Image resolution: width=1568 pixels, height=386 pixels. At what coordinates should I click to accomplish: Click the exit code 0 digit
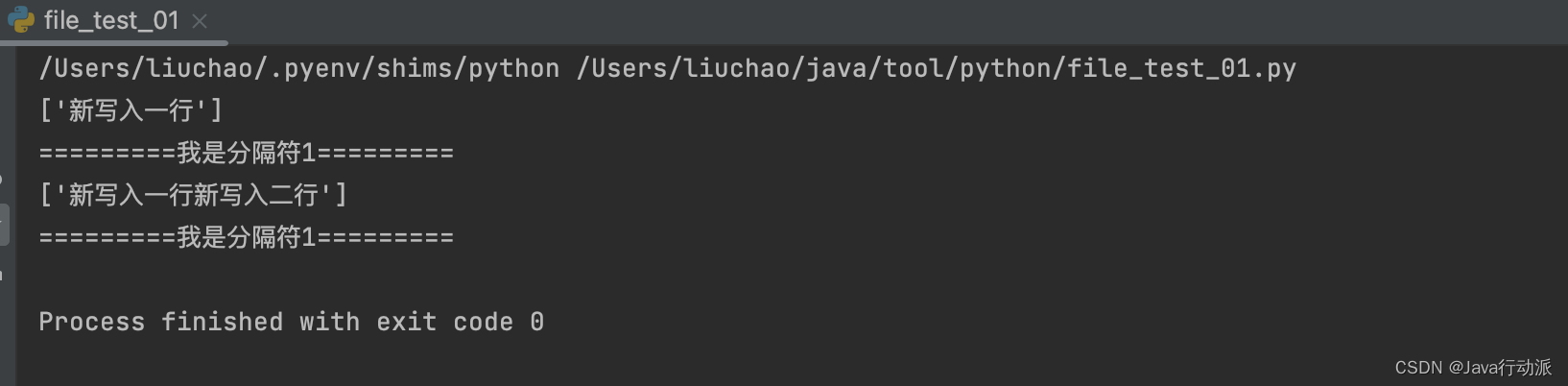click(537, 323)
